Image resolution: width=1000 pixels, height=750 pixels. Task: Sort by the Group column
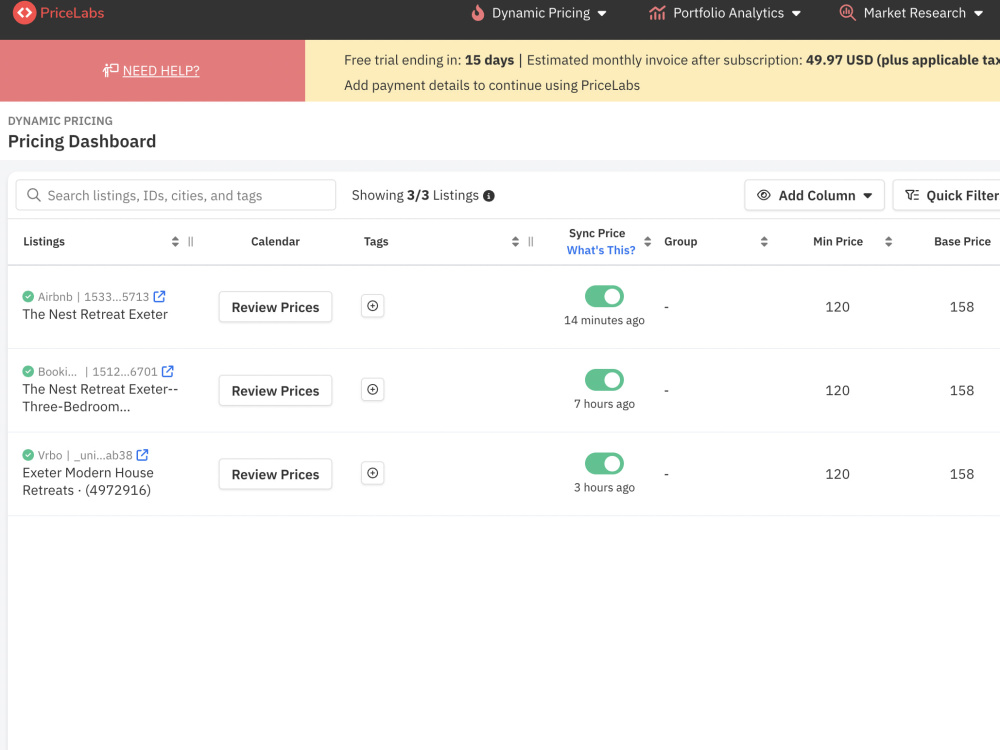[764, 242]
